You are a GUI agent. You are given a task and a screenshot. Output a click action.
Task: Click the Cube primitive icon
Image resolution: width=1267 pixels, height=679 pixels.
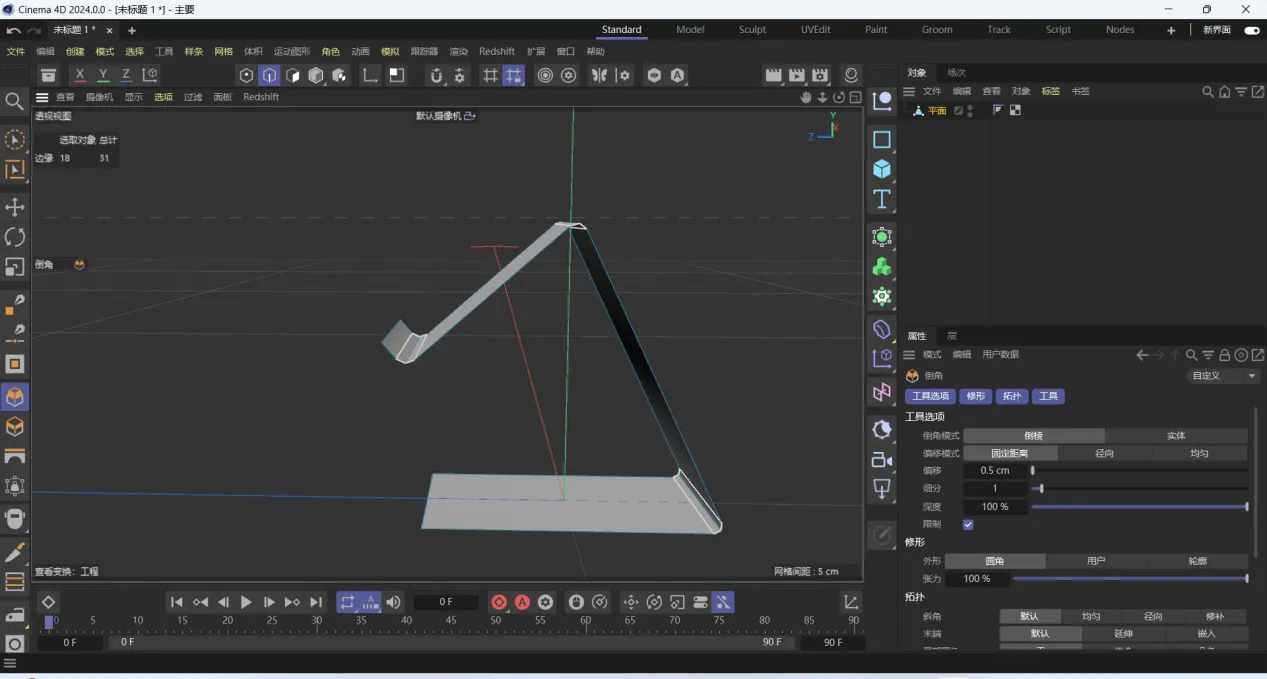click(881, 169)
